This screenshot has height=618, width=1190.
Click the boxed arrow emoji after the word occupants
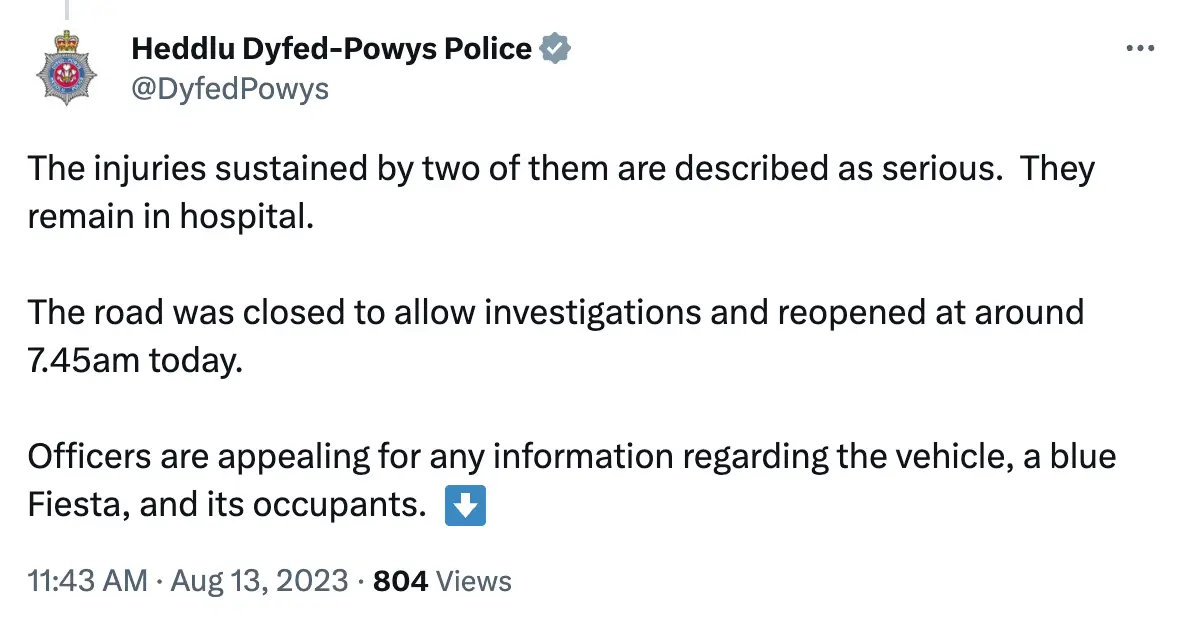(x=465, y=505)
